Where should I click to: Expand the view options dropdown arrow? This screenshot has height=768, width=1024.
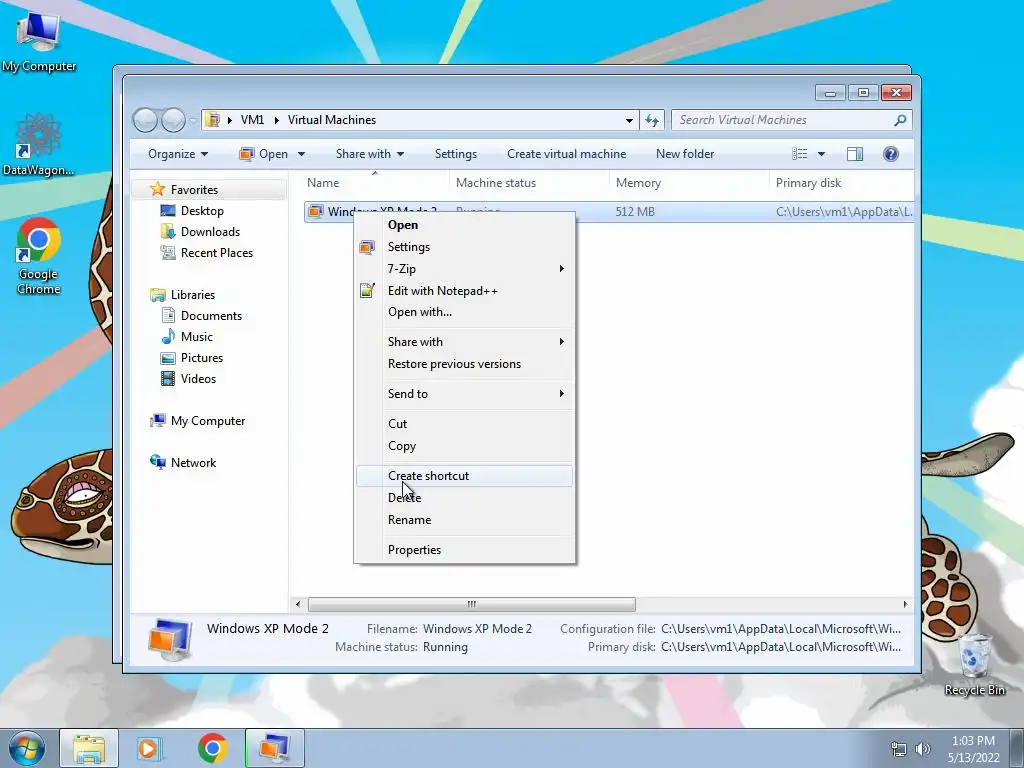pyautogui.click(x=822, y=154)
